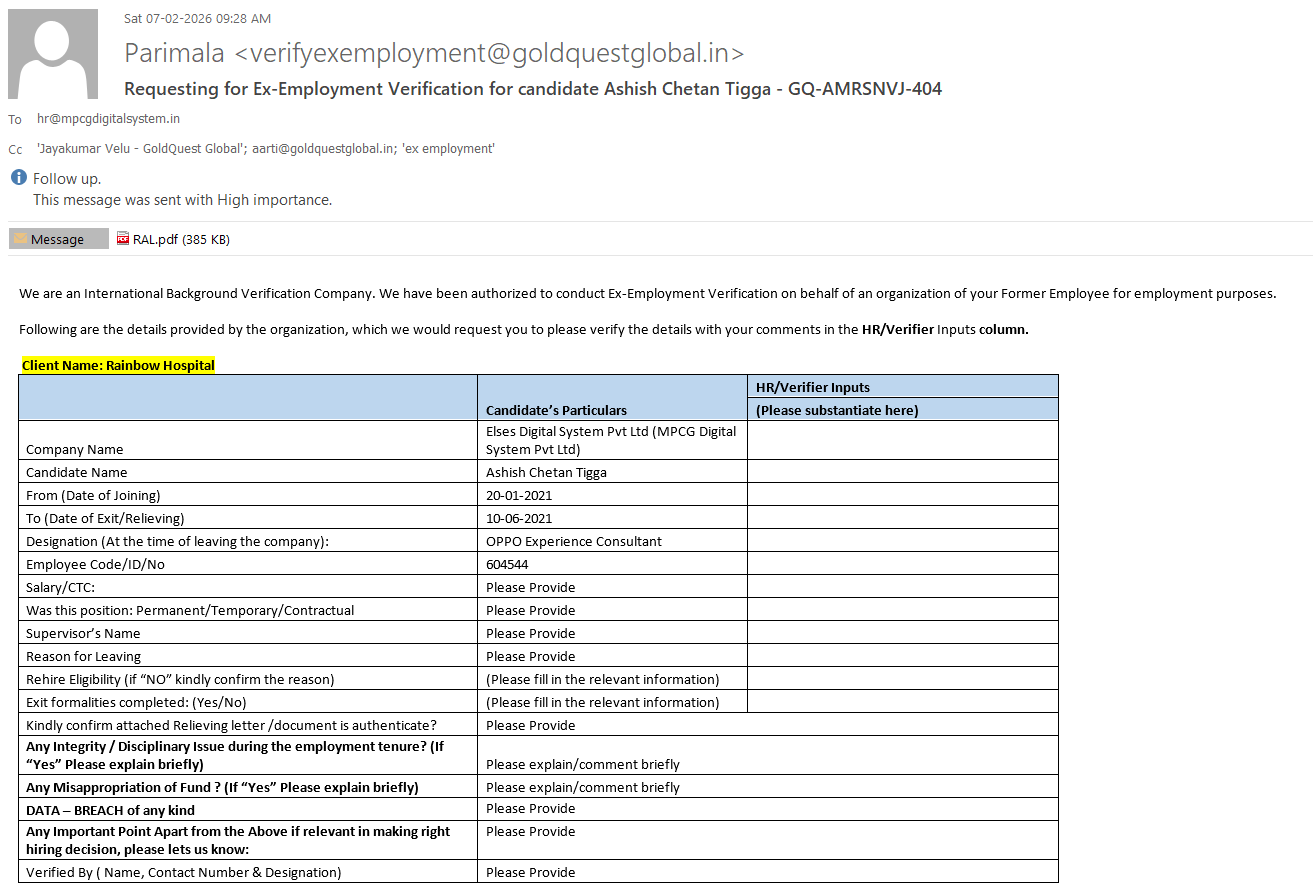
Task: Click the email subject line
Action: click(533, 89)
